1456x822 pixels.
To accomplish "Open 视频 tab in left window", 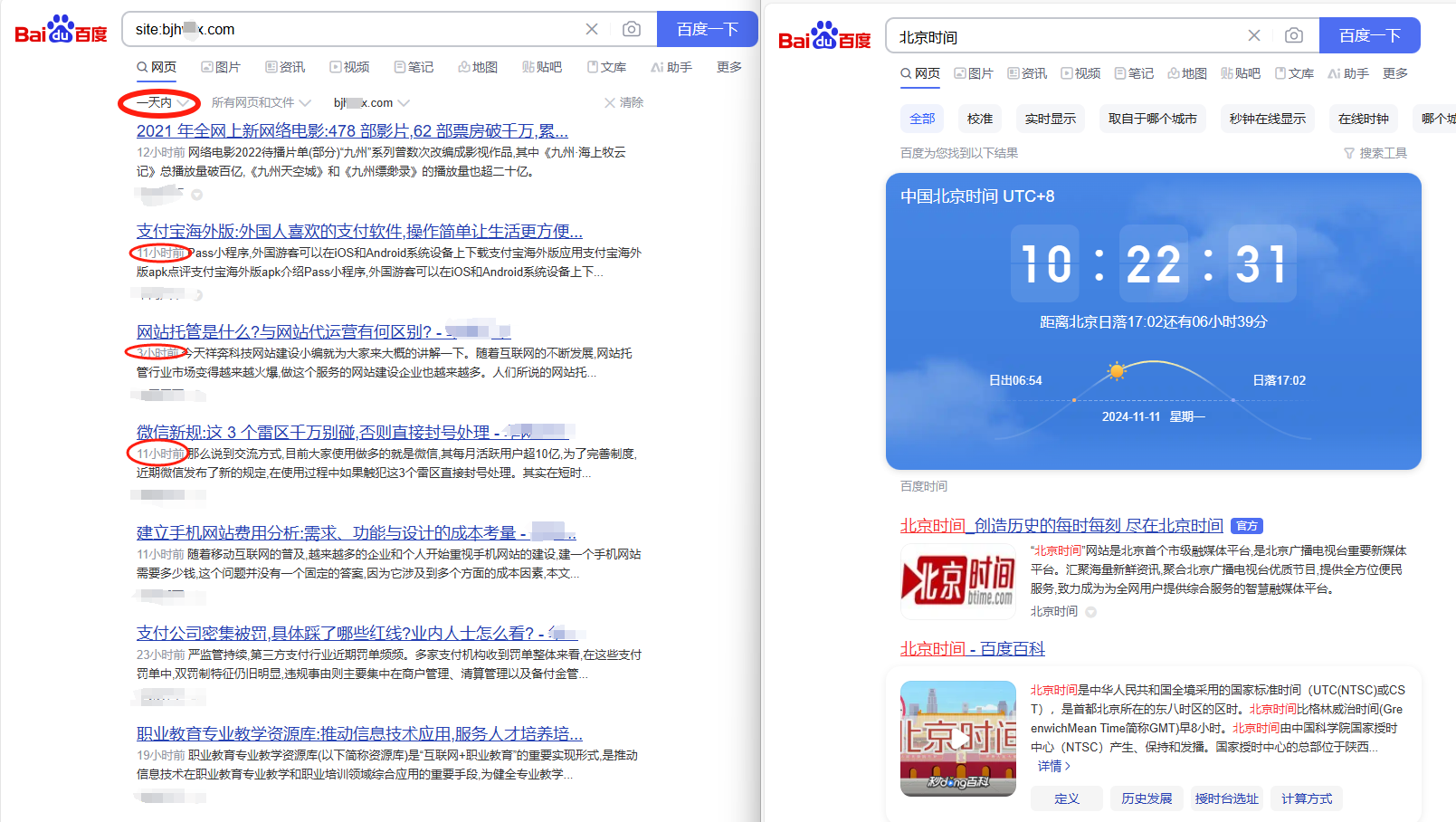I will (x=349, y=67).
